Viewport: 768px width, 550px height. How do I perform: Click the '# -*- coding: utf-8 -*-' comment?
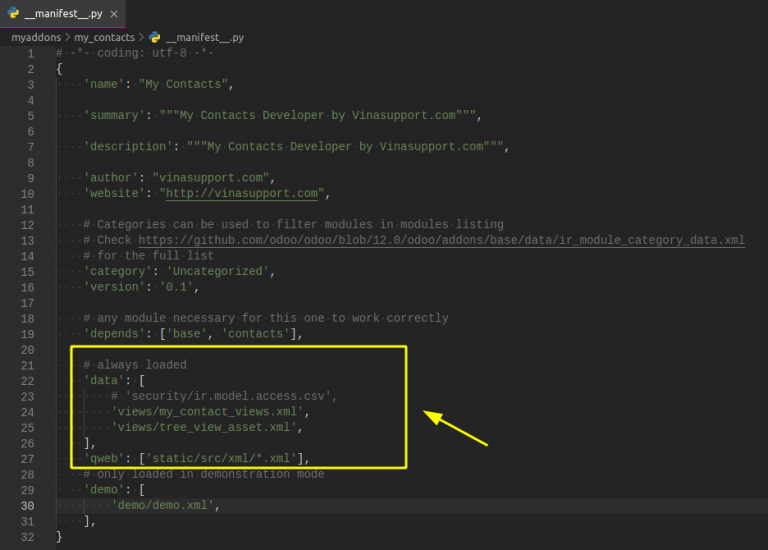134,53
